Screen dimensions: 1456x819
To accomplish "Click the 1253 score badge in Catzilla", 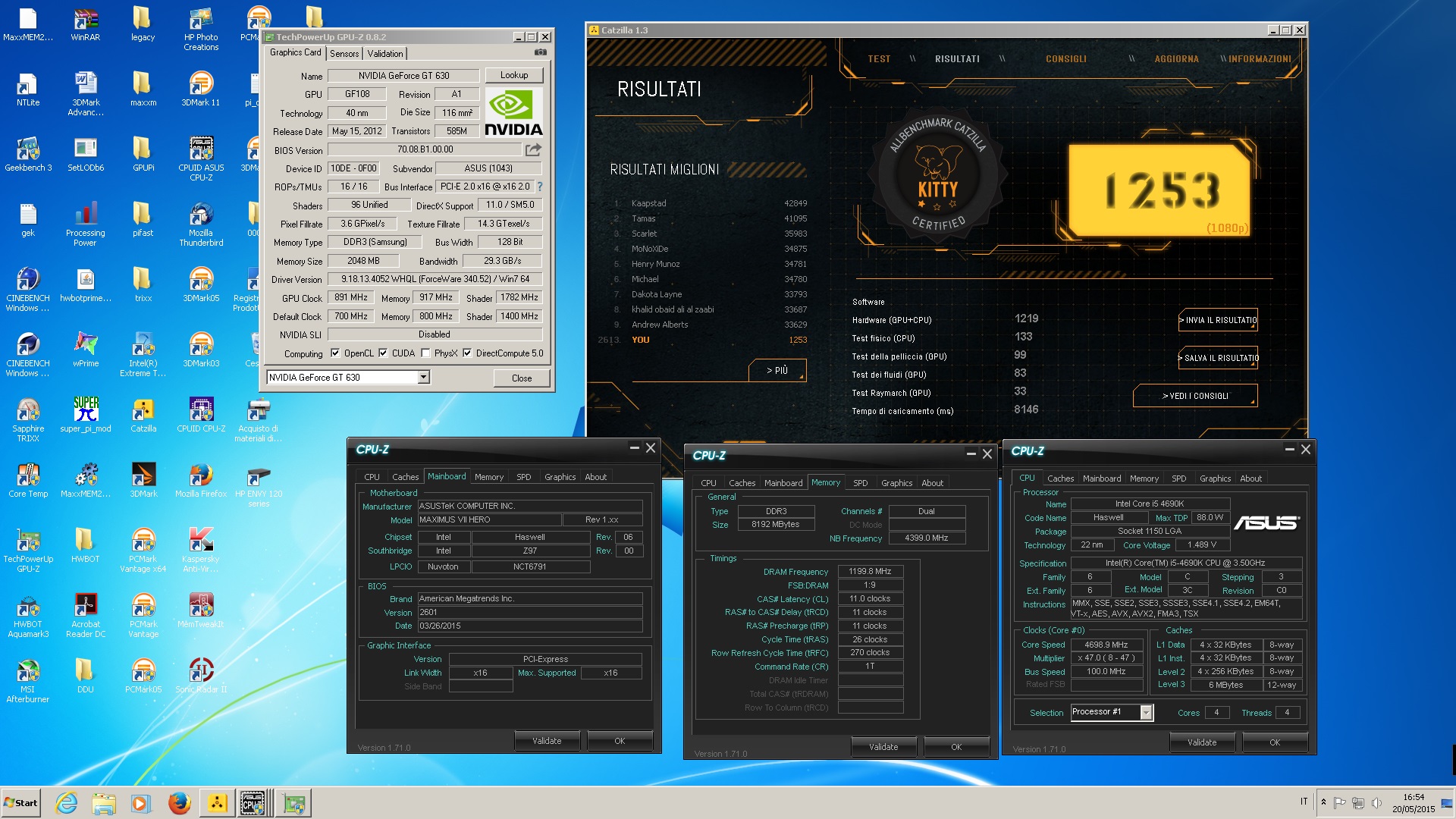I will (1159, 190).
